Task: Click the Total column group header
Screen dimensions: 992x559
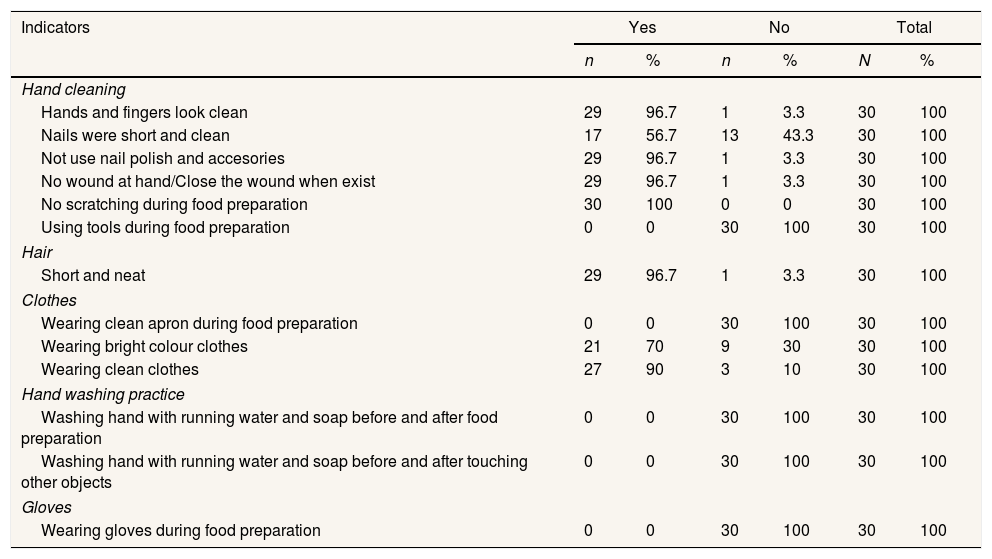Action: coord(914,28)
